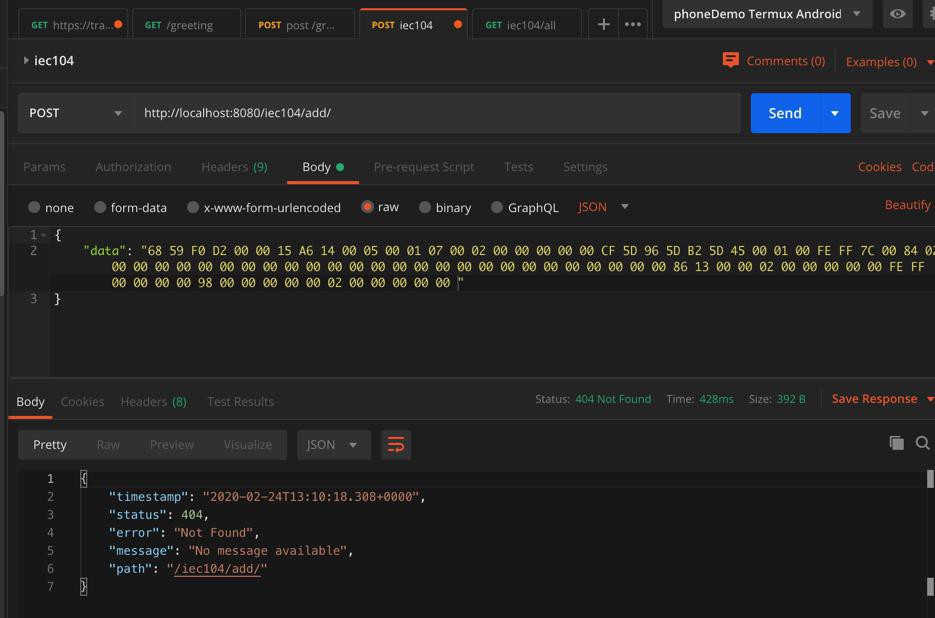Open the POST method dropdown
935x618 pixels.
pyautogui.click(x=76, y=113)
